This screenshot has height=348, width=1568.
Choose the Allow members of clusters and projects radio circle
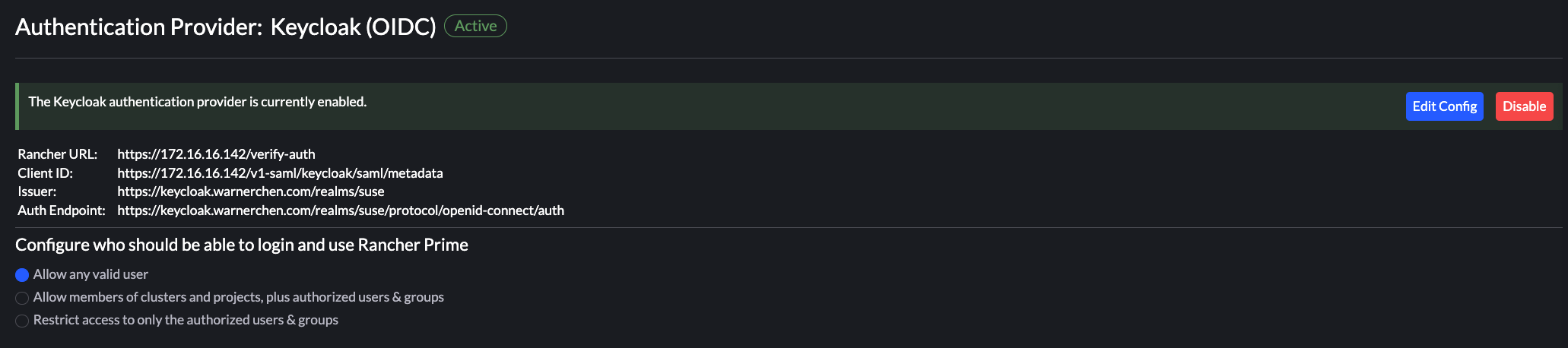(x=22, y=298)
